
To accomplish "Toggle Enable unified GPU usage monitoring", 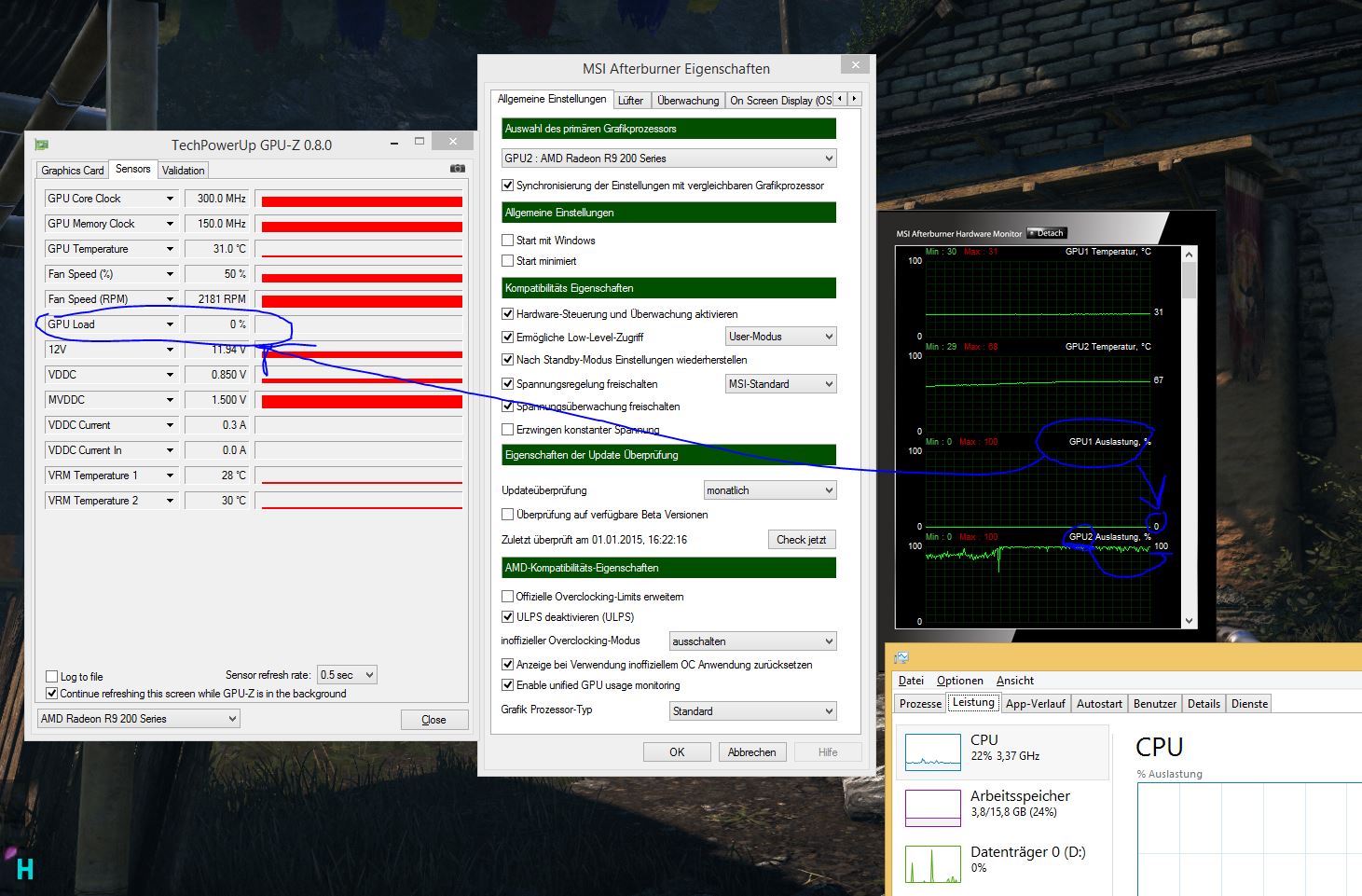I will pos(508,685).
